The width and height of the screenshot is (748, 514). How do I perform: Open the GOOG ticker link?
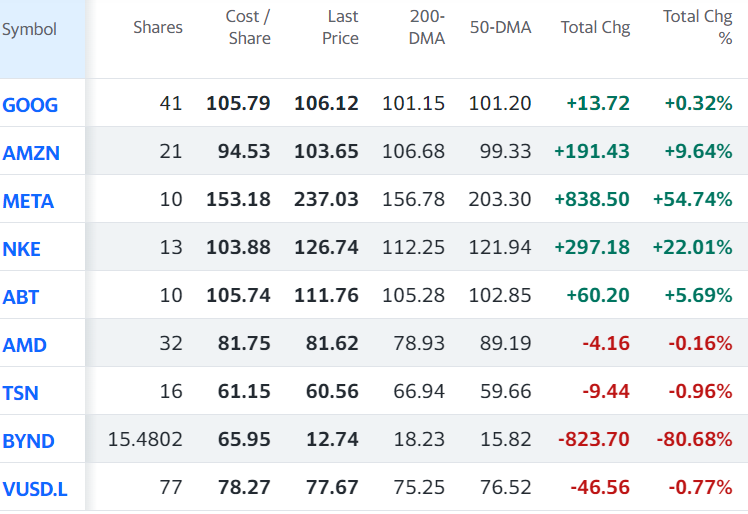point(30,105)
